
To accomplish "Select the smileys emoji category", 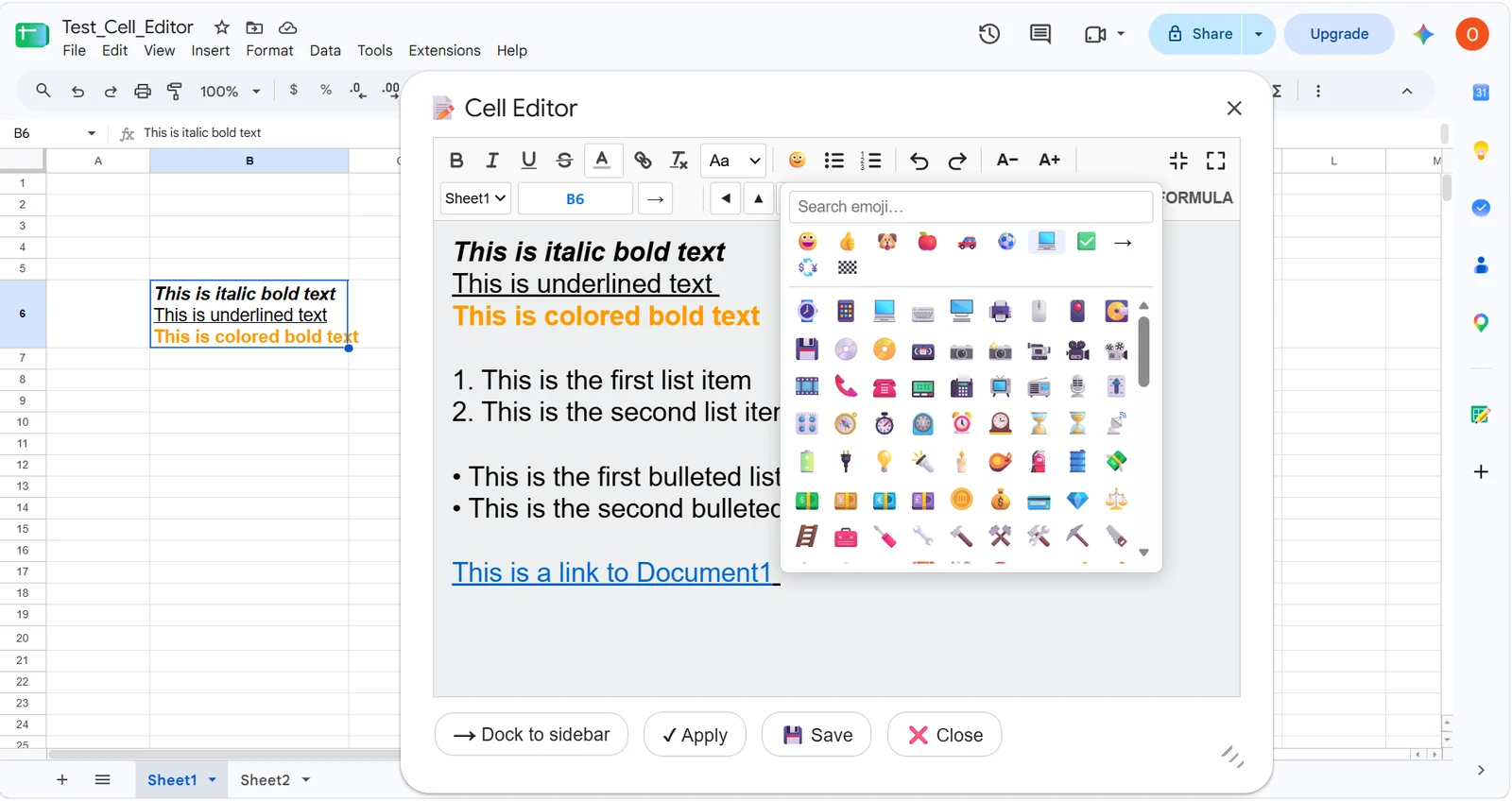I will [807, 242].
